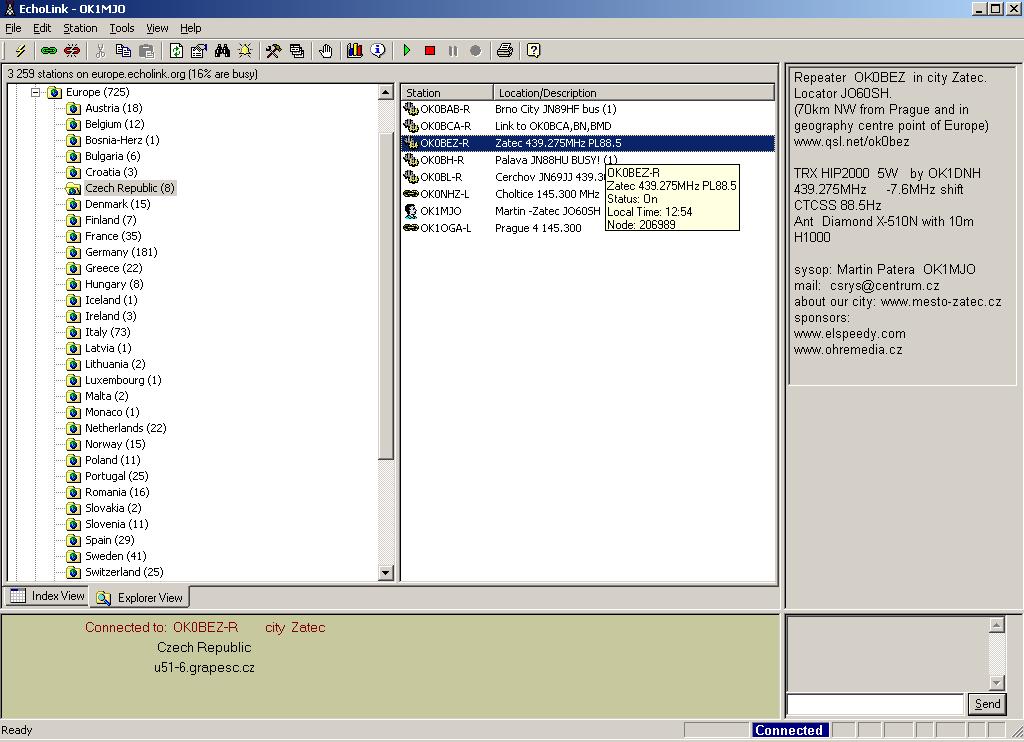Open the Station menu
The width and height of the screenshot is (1024, 742).
(80, 28)
